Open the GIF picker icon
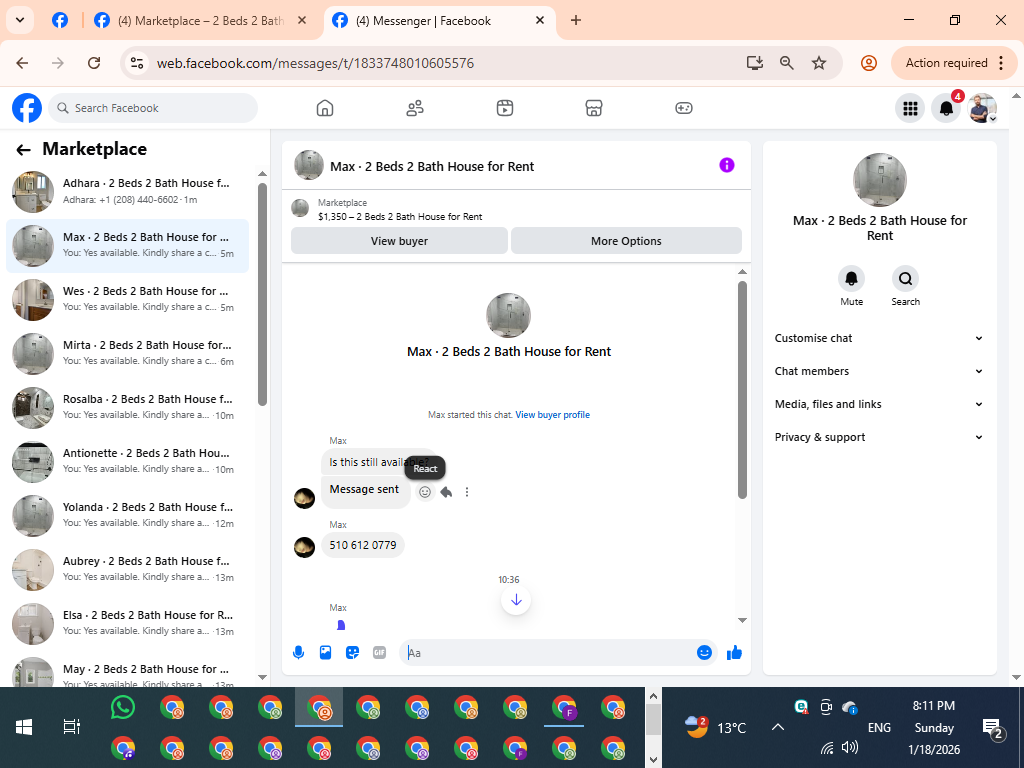Viewport: 1024px width, 768px height. 379,652
